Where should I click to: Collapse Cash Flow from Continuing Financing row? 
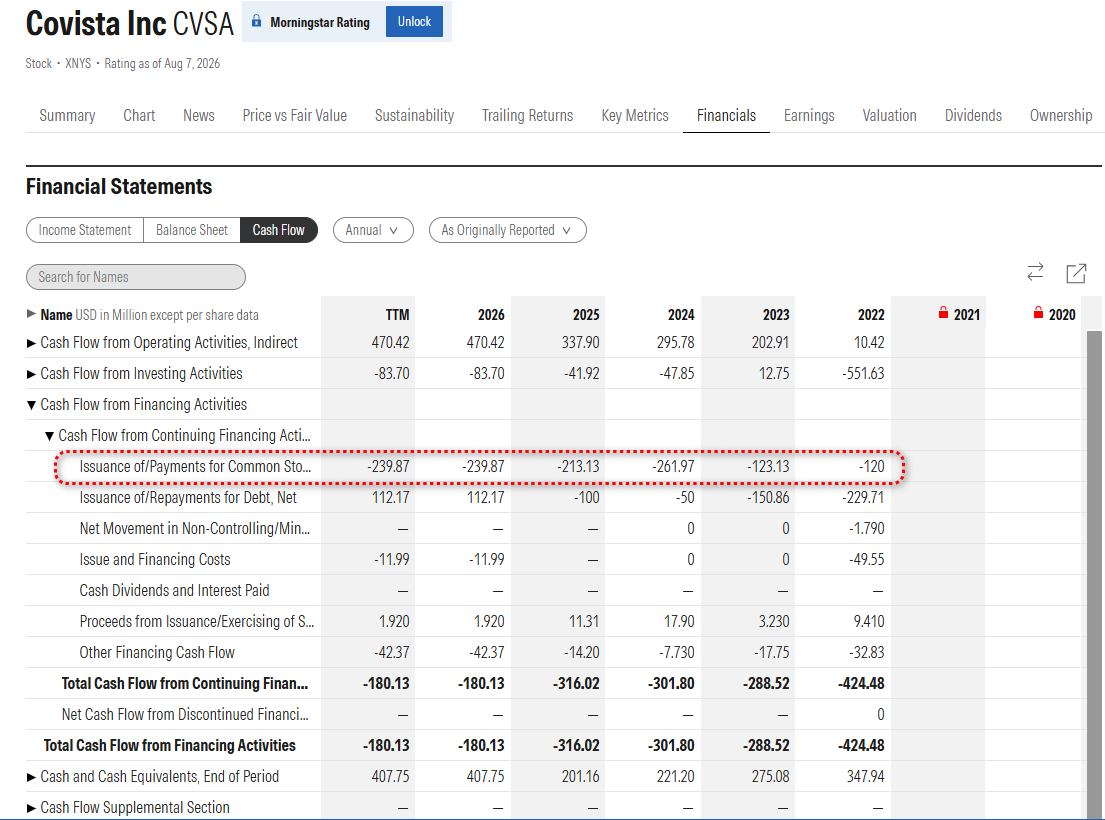(49, 436)
